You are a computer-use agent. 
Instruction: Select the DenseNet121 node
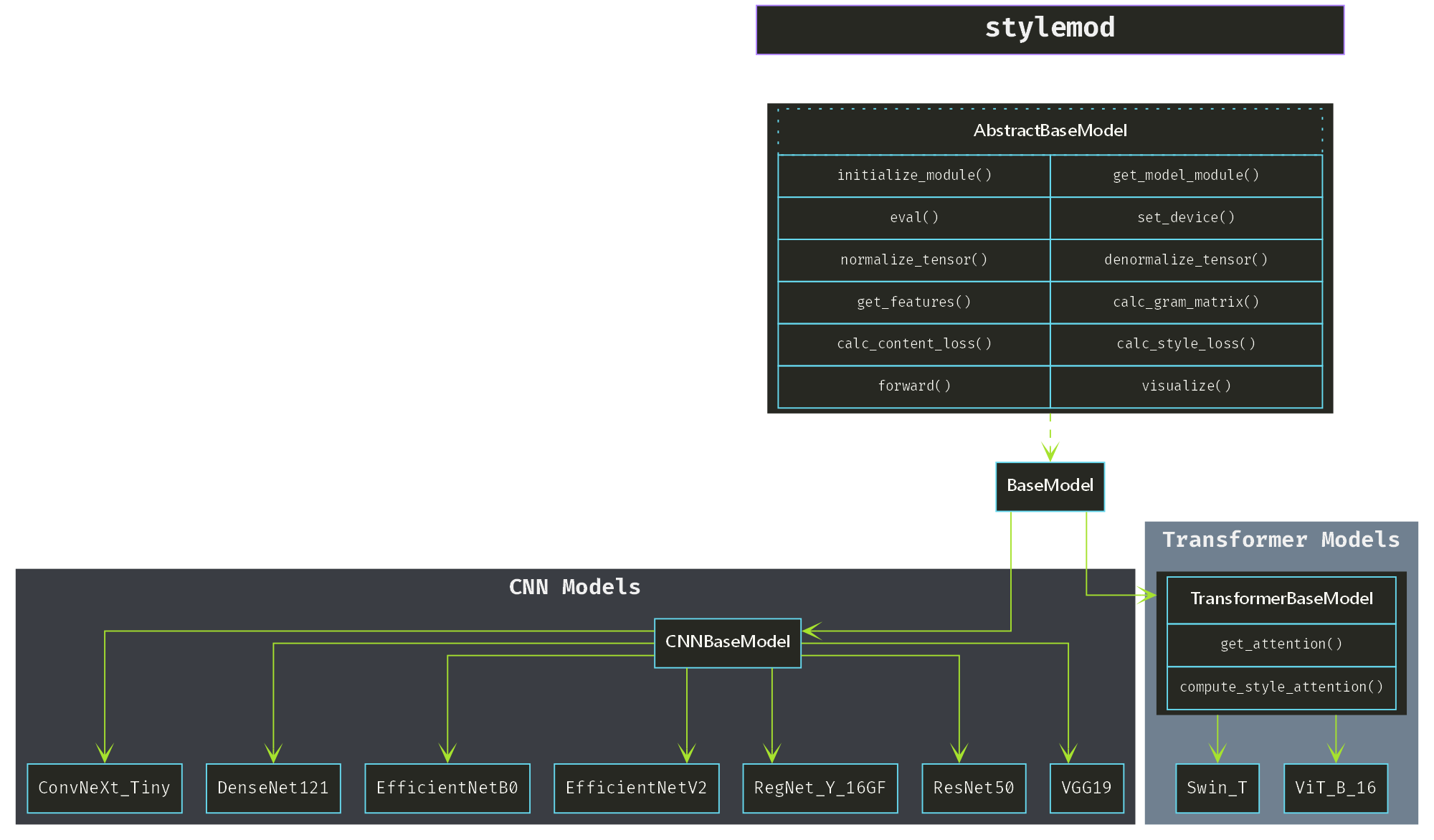pyautogui.click(x=273, y=788)
